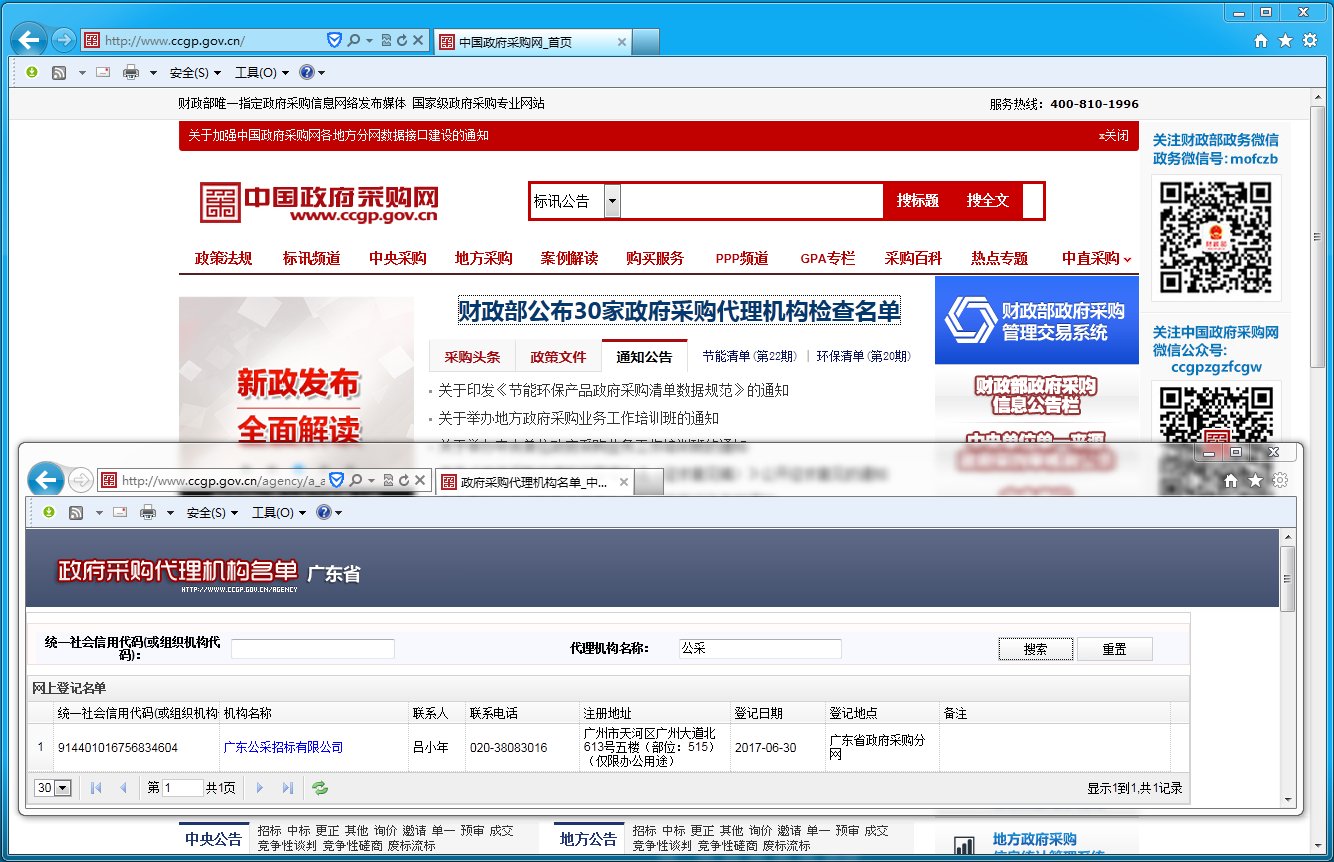
Task: Open 中央采购 in the red navigation bar
Action: coord(397,258)
